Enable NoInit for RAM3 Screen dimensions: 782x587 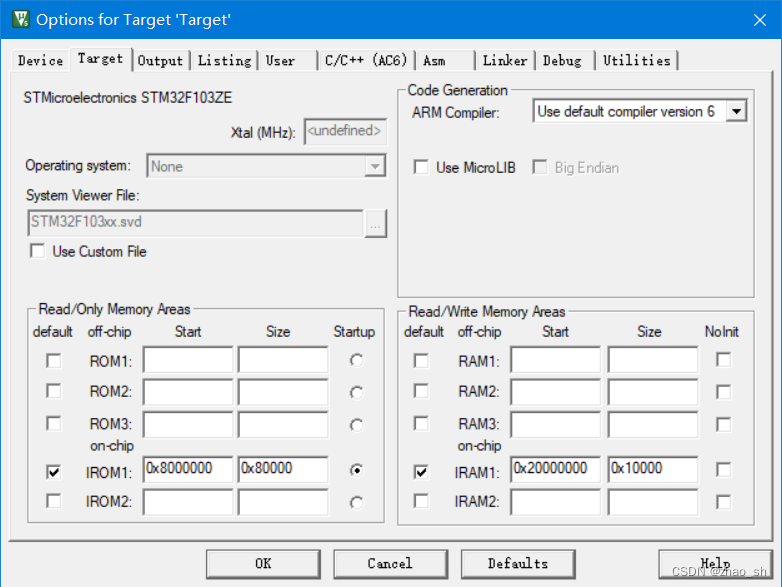pos(723,424)
